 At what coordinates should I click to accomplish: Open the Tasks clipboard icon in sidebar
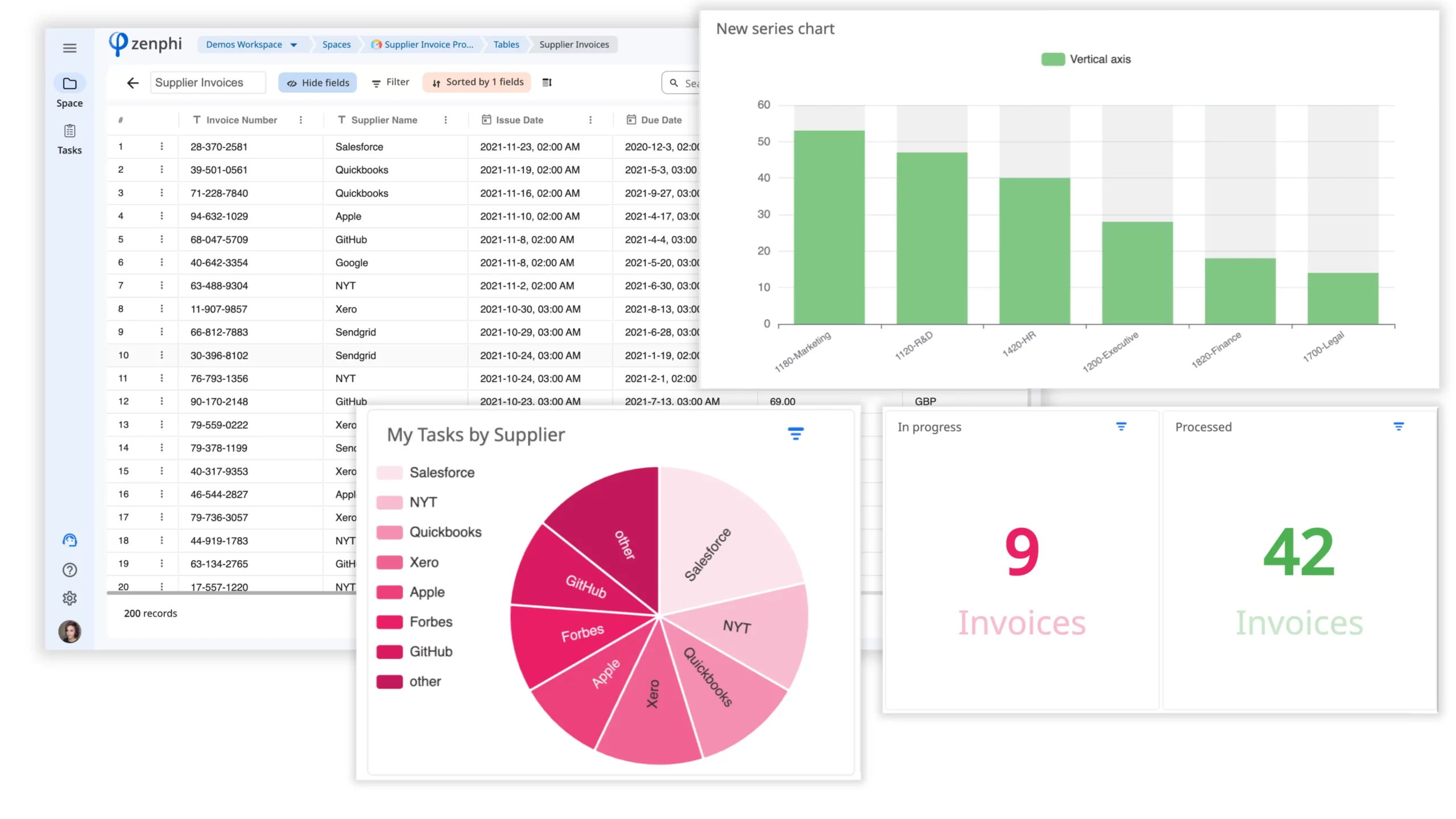coord(69,131)
